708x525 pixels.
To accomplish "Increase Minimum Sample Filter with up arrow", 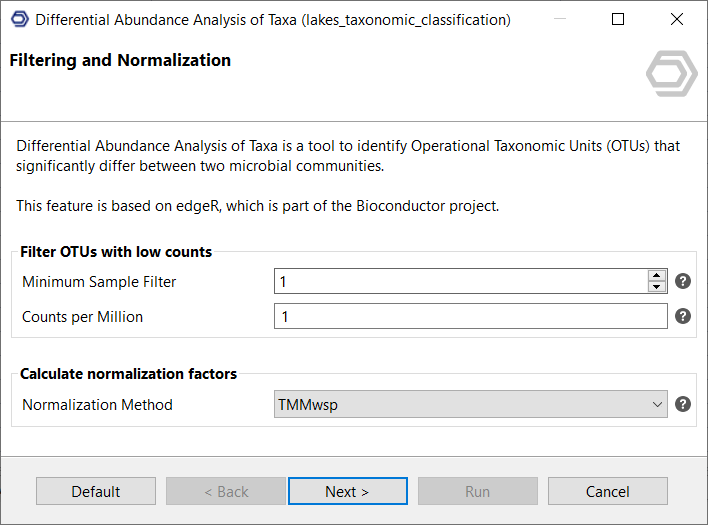I will coord(657,276).
